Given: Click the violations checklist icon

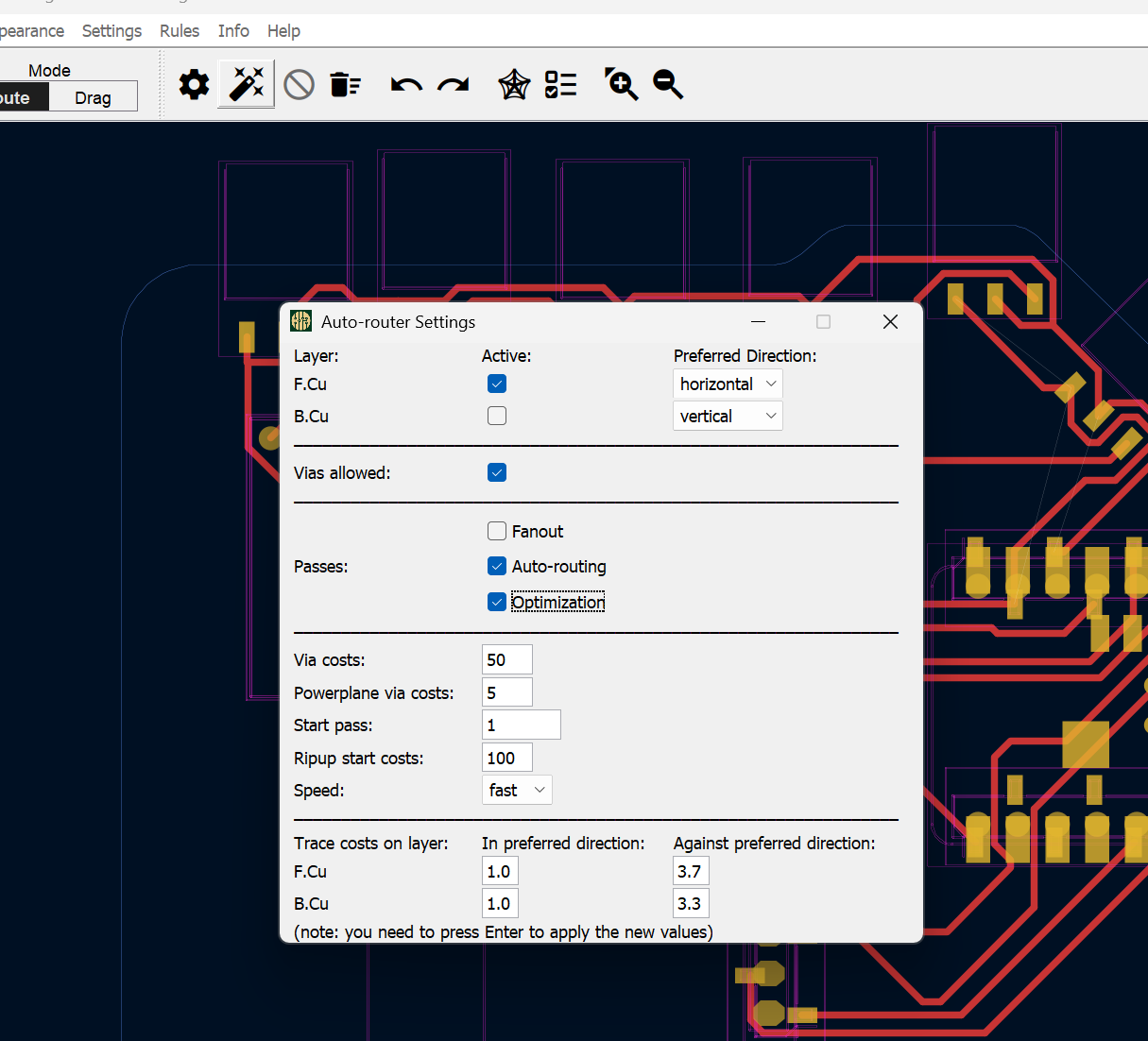Looking at the screenshot, I should (x=560, y=84).
